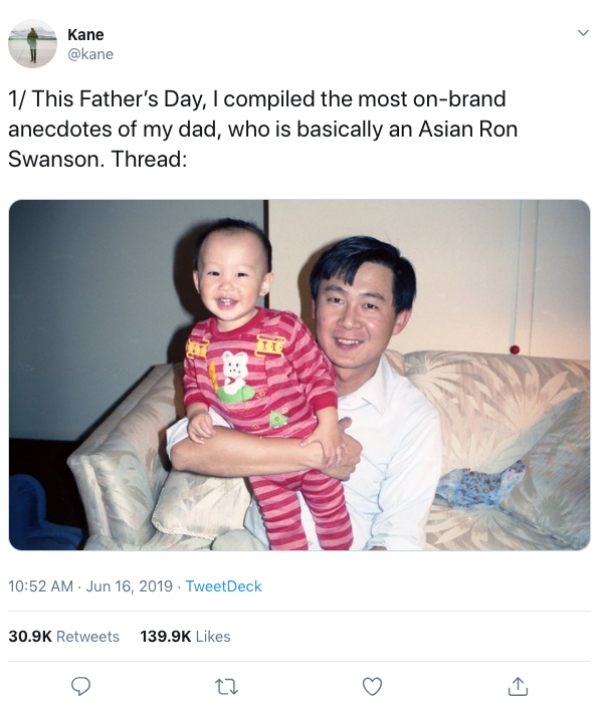Viewport: 600px width, 707px height.
Task: Click the Jun 16, 2019 date
Action: [x=128, y=585]
